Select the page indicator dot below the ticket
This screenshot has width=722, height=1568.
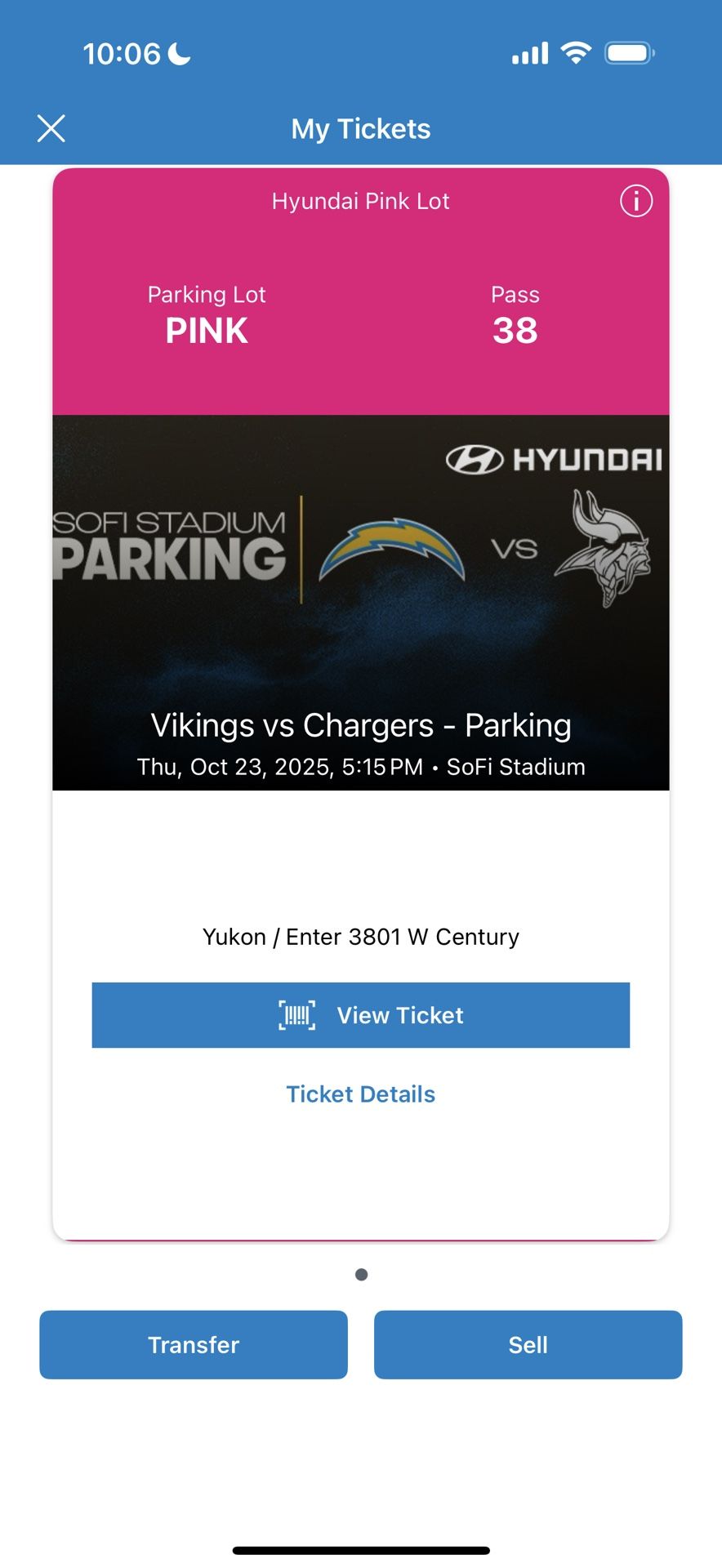click(x=360, y=1273)
